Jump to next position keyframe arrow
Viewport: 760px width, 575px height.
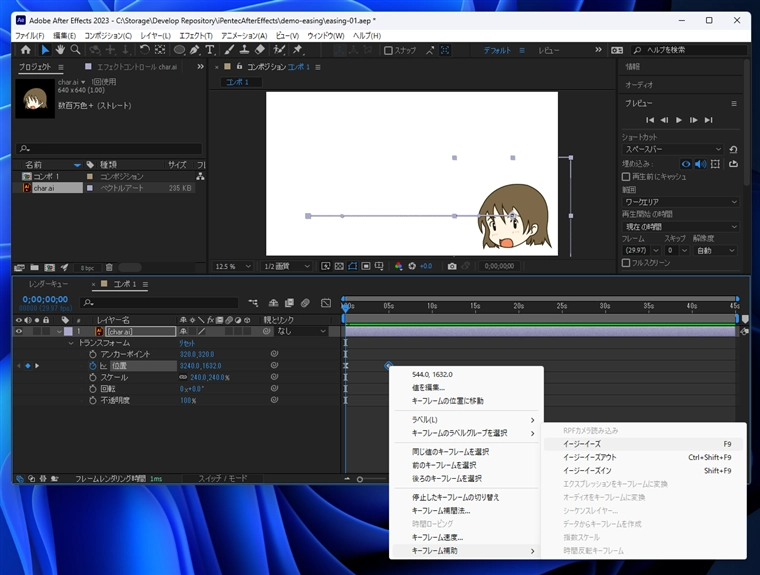point(37,366)
